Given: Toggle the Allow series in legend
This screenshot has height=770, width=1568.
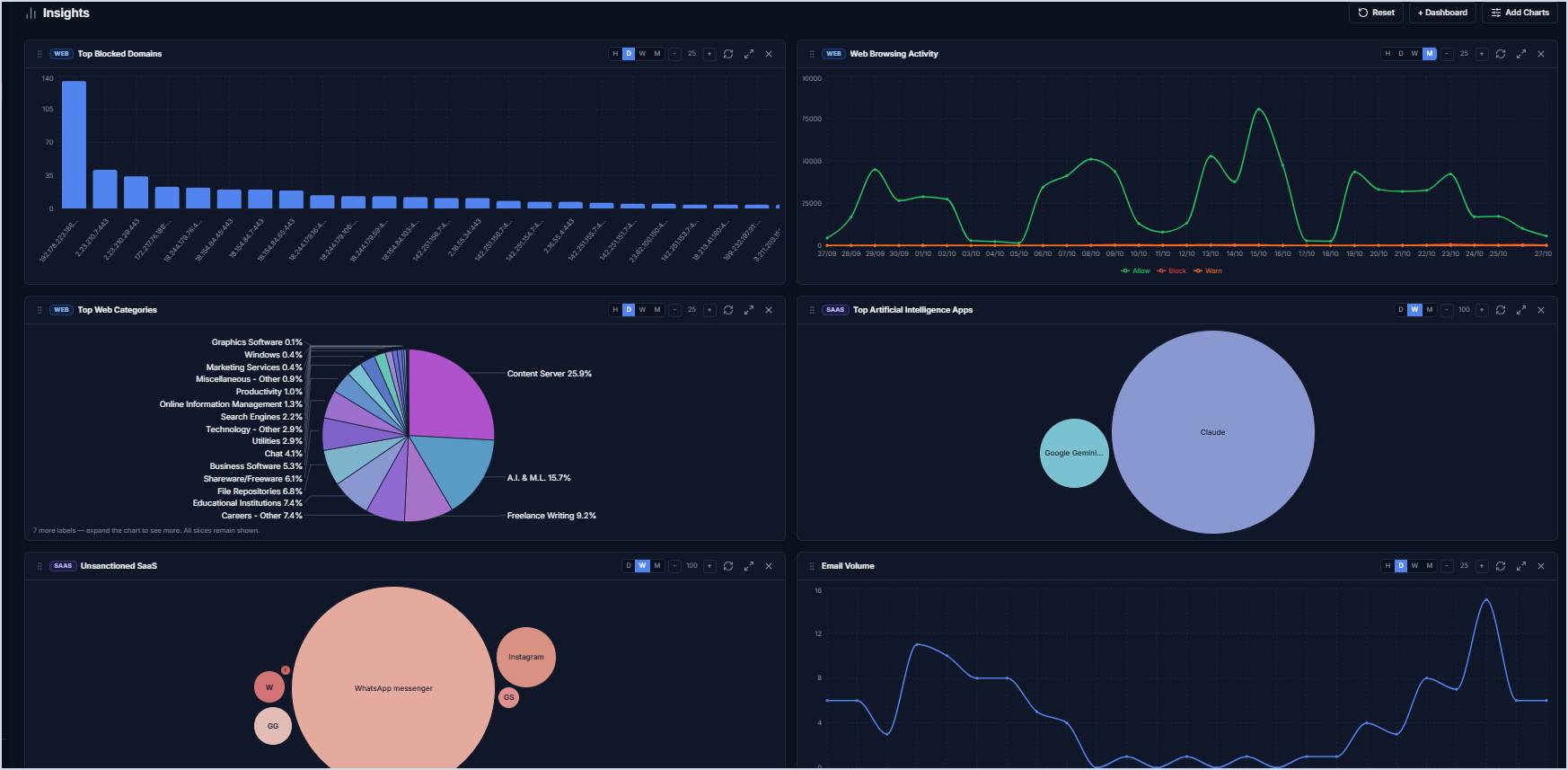Looking at the screenshot, I should click(1135, 270).
